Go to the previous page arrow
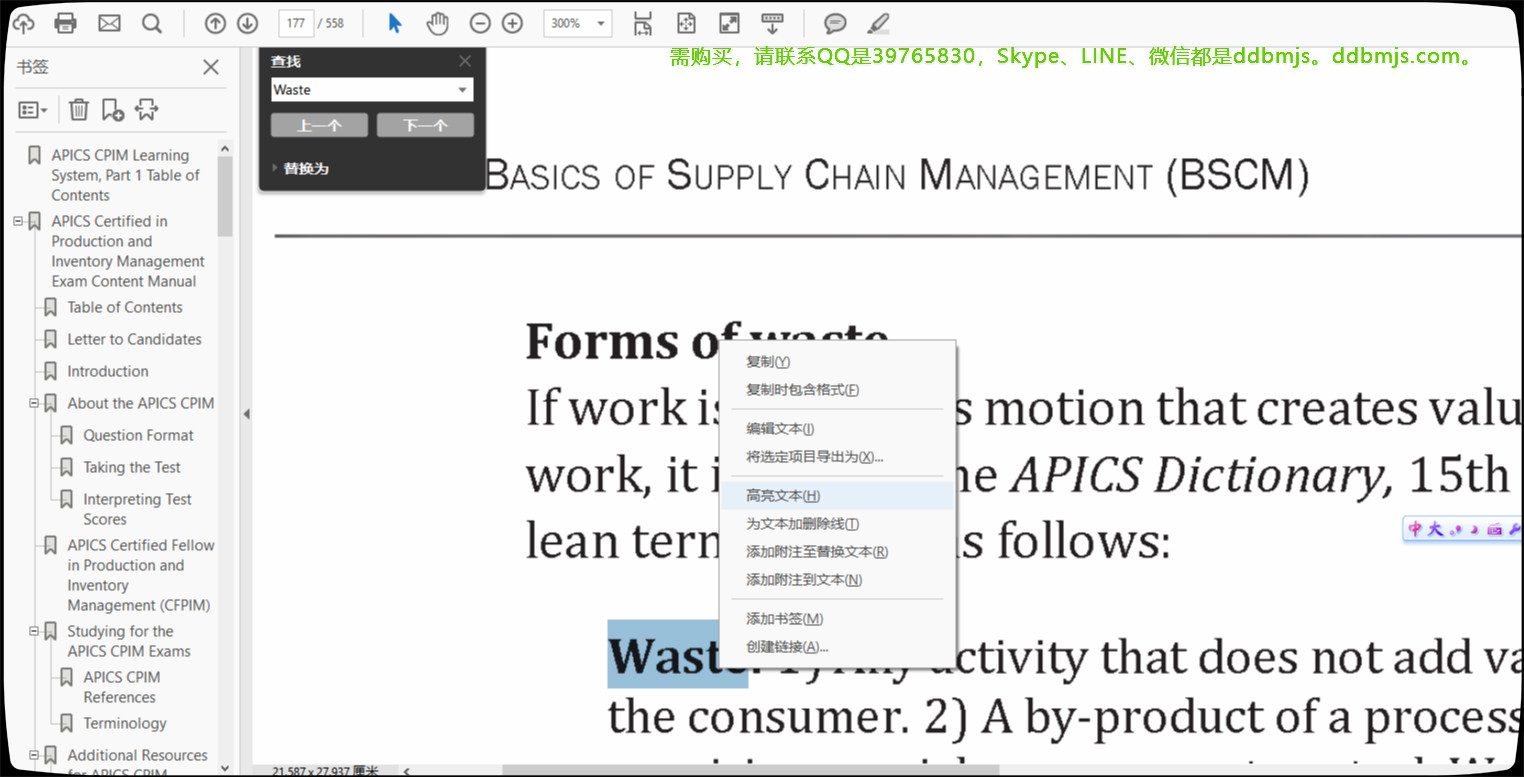This screenshot has width=1524, height=777. point(215,23)
